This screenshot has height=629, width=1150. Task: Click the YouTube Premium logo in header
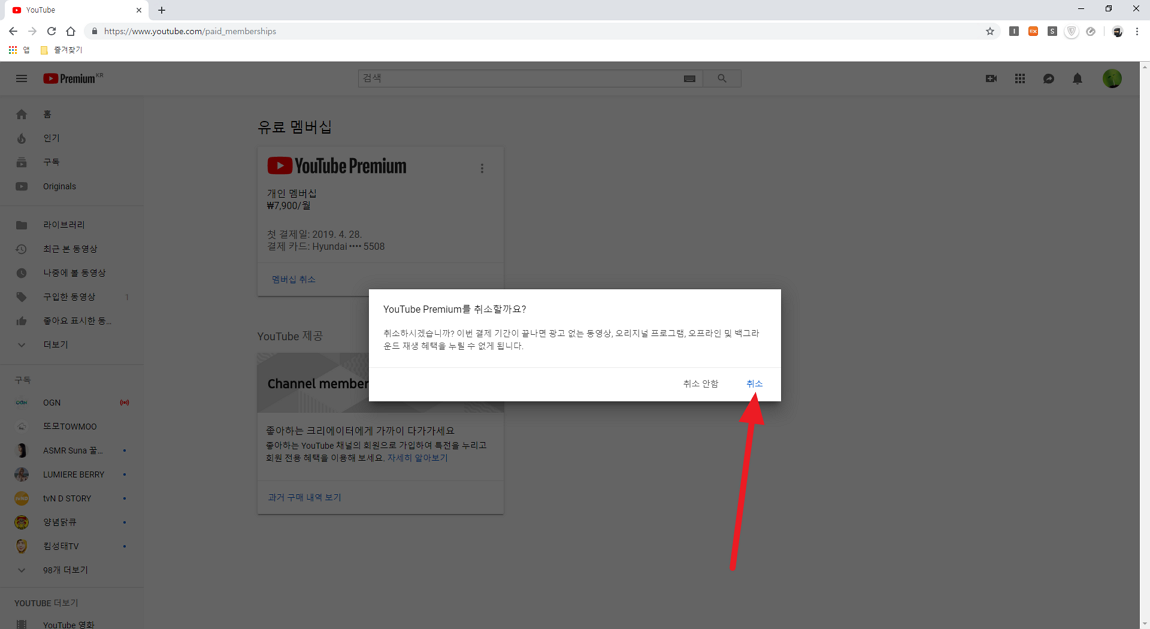[x=72, y=78]
